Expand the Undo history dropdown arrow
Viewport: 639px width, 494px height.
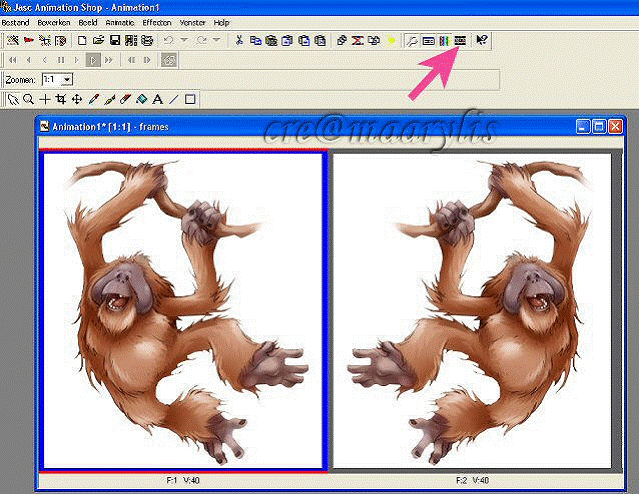(x=184, y=40)
